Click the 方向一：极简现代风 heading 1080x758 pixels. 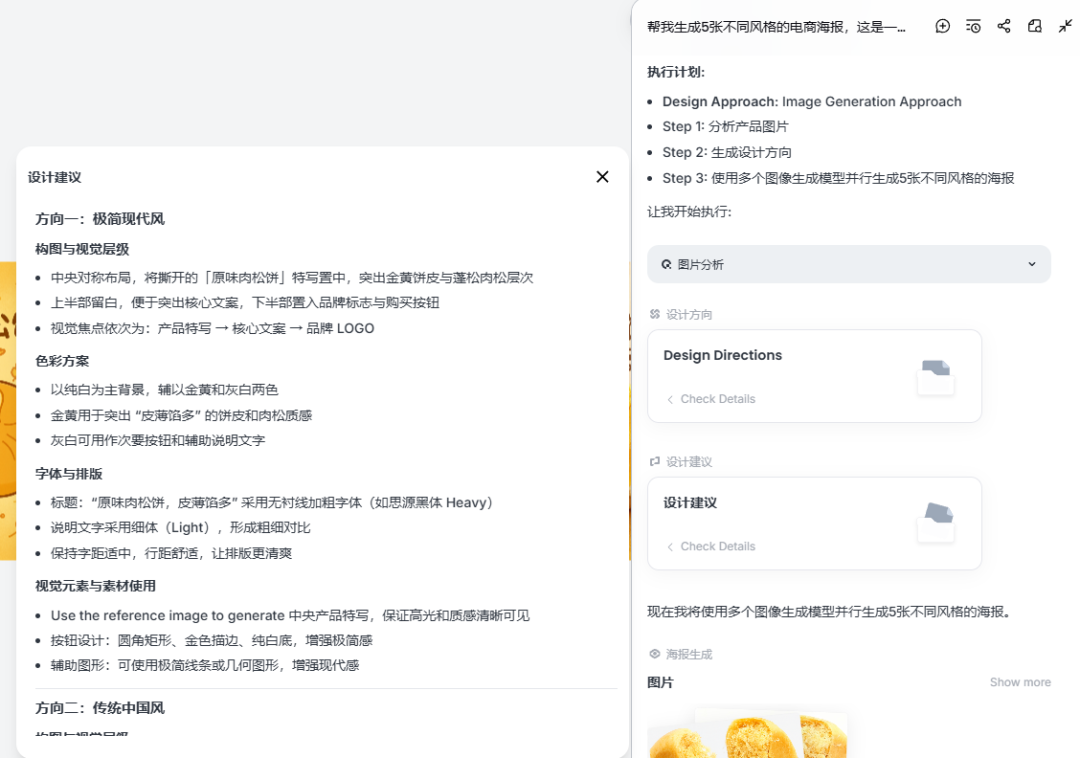pyautogui.click(x=100, y=219)
